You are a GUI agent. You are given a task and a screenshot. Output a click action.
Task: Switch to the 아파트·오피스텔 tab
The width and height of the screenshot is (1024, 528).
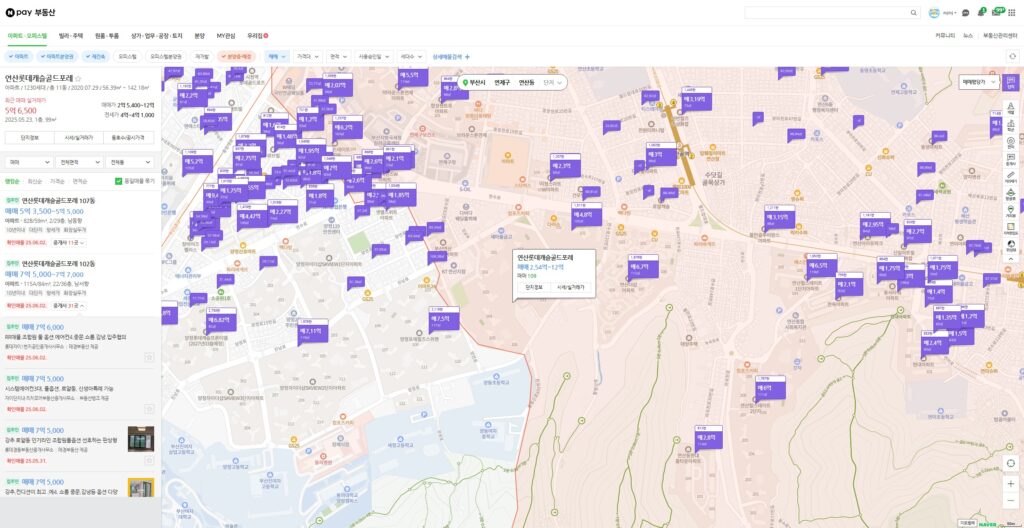pyautogui.click(x=27, y=35)
